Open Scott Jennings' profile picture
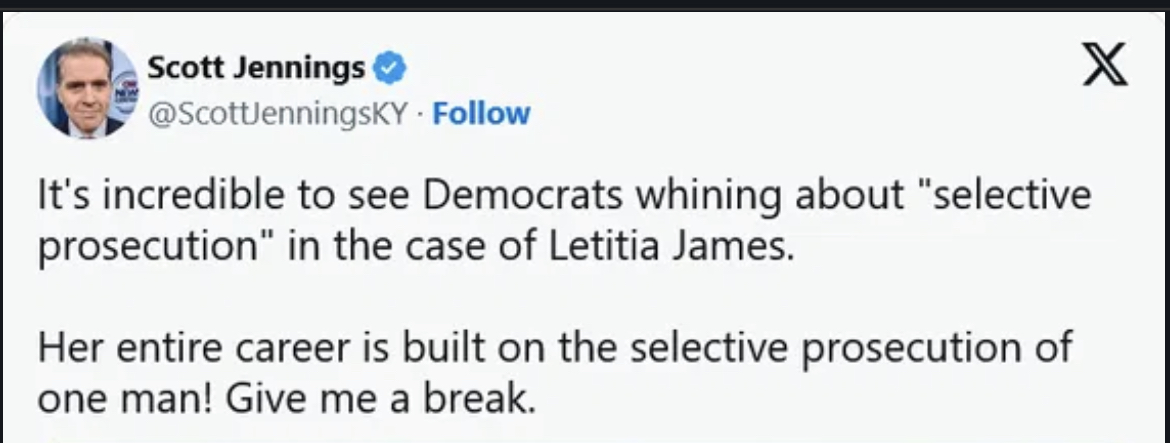The image size is (1170, 443). (x=88, y=88)
